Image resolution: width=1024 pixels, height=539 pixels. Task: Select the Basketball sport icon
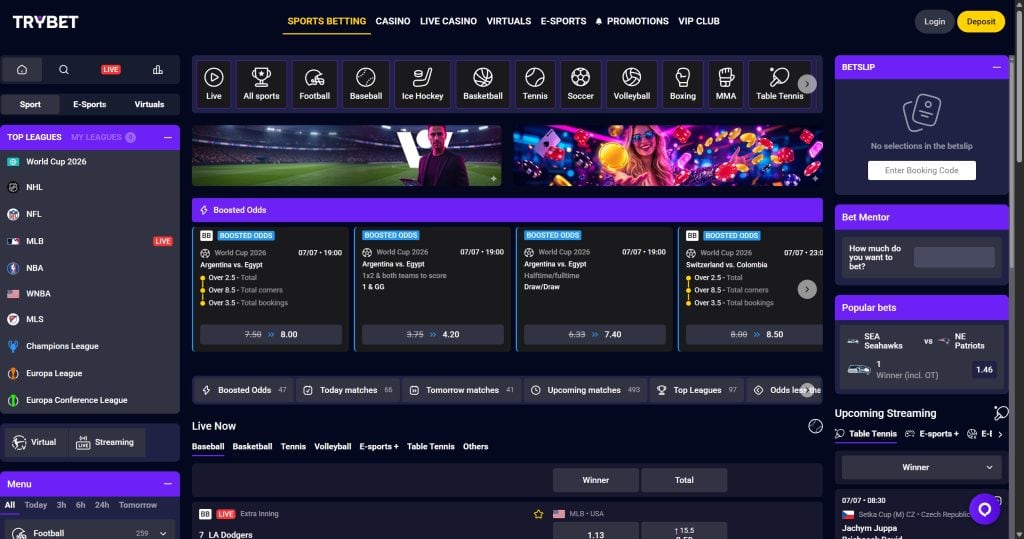(x=483, y=84)
